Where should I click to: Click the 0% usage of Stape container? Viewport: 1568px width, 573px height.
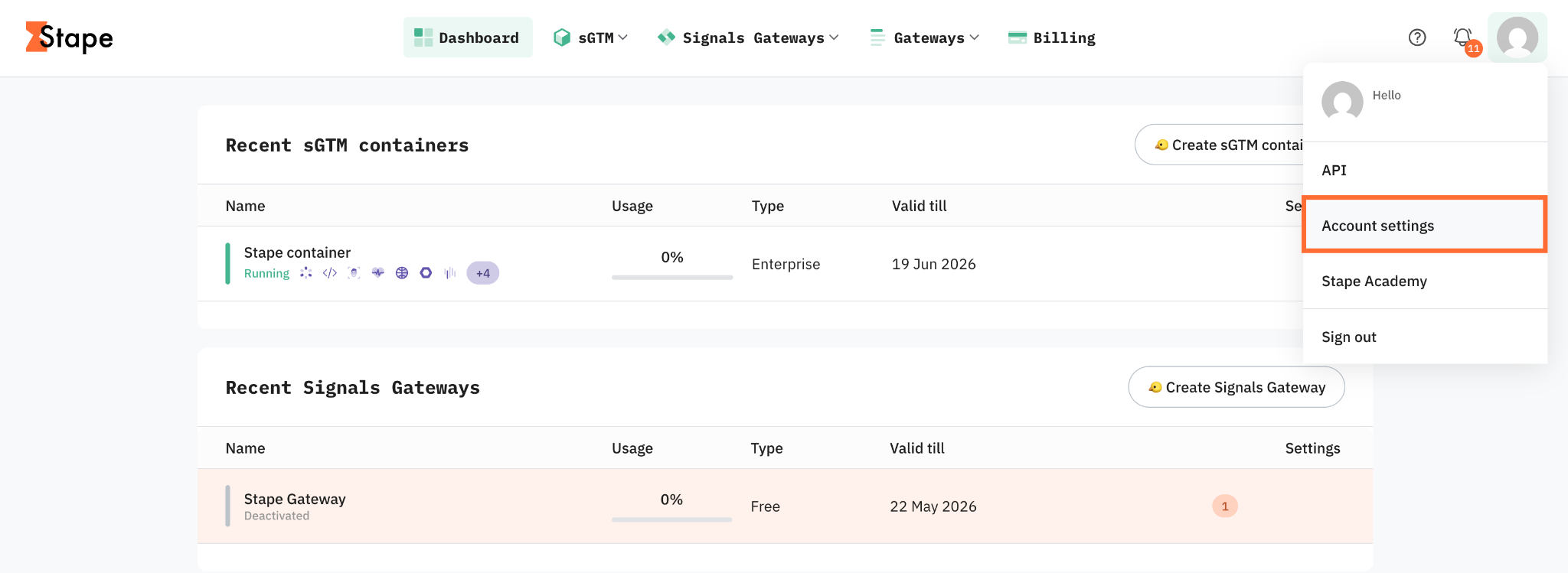[x=672, y=257]
